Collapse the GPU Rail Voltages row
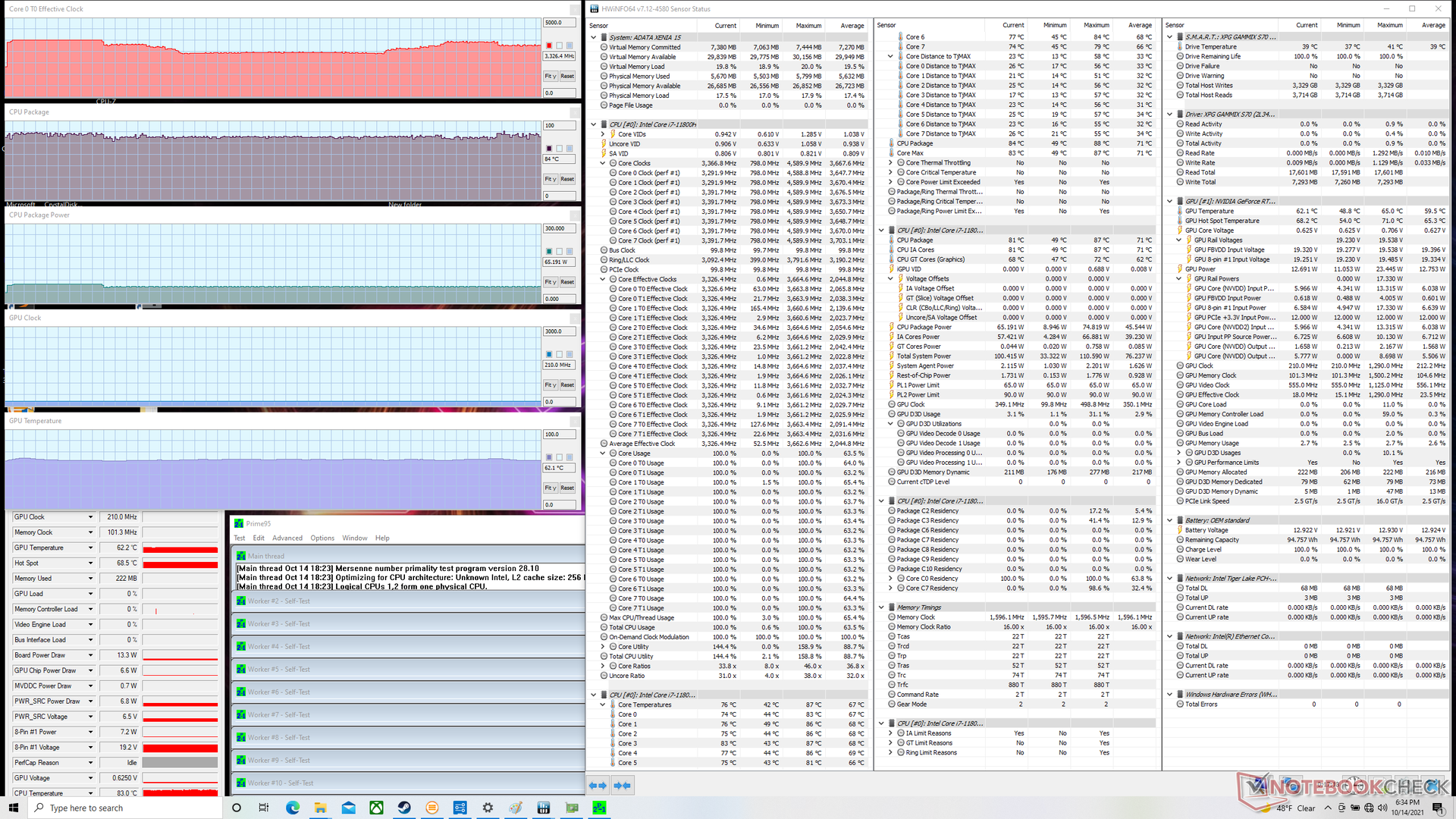Screen dimensions: 1456x819 pos(1178,240)
